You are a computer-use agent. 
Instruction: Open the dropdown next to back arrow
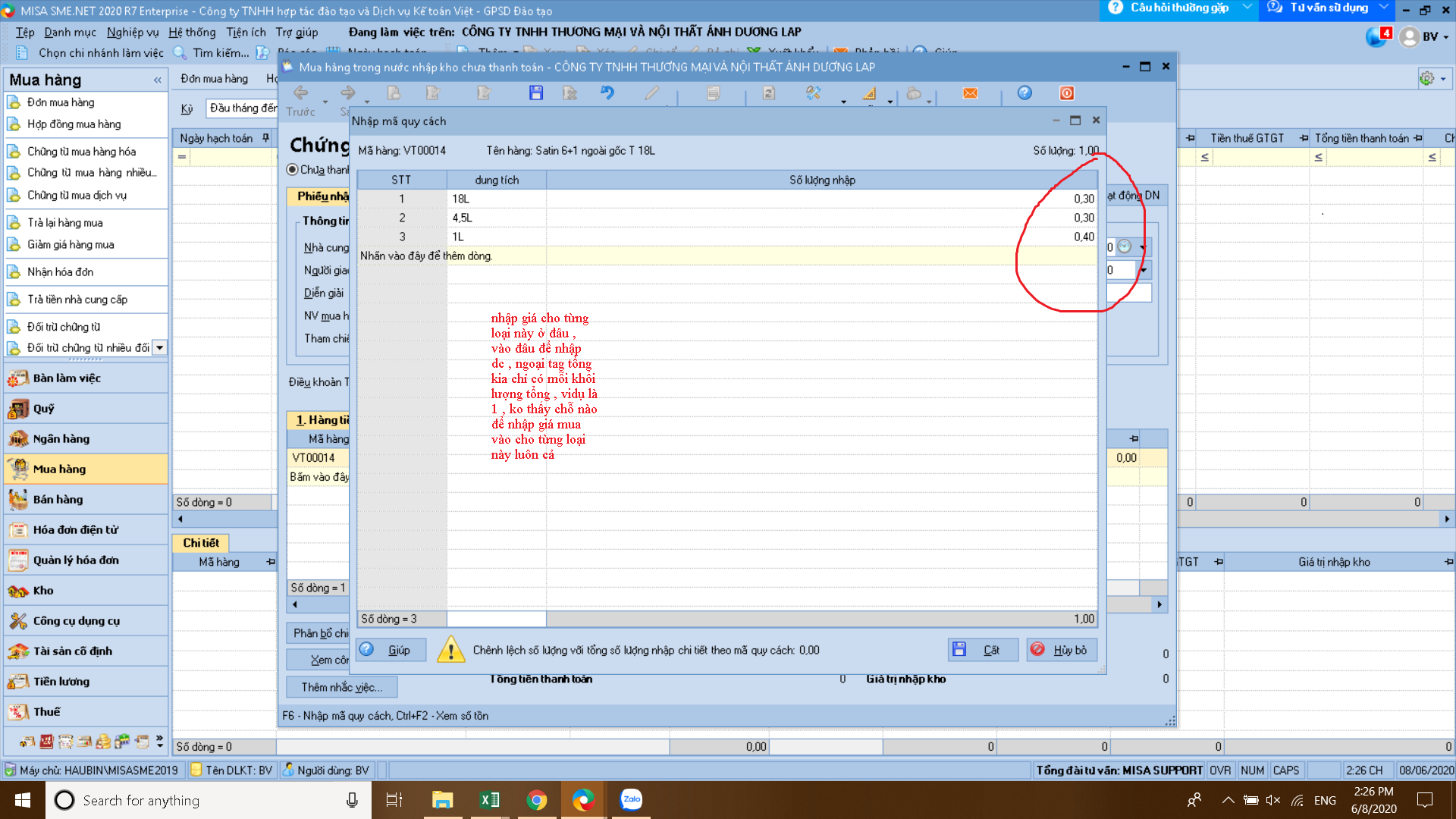coord(325,102)
